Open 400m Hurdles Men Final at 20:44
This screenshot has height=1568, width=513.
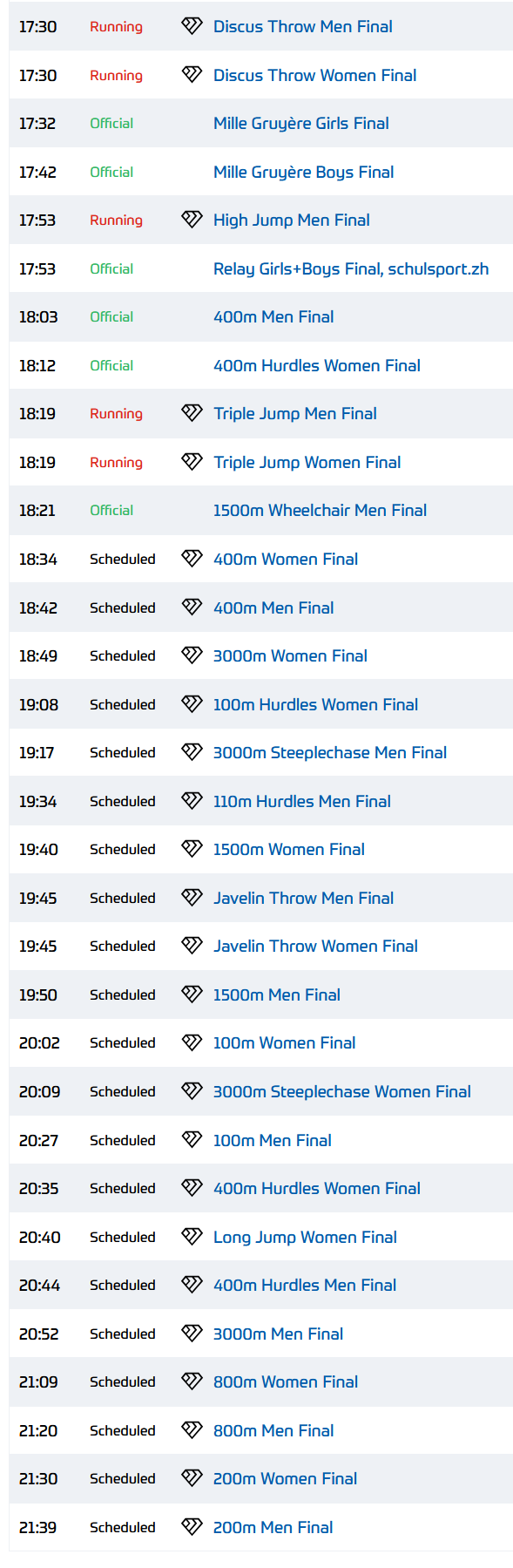pyautogui.click(x=305, y=1285)
